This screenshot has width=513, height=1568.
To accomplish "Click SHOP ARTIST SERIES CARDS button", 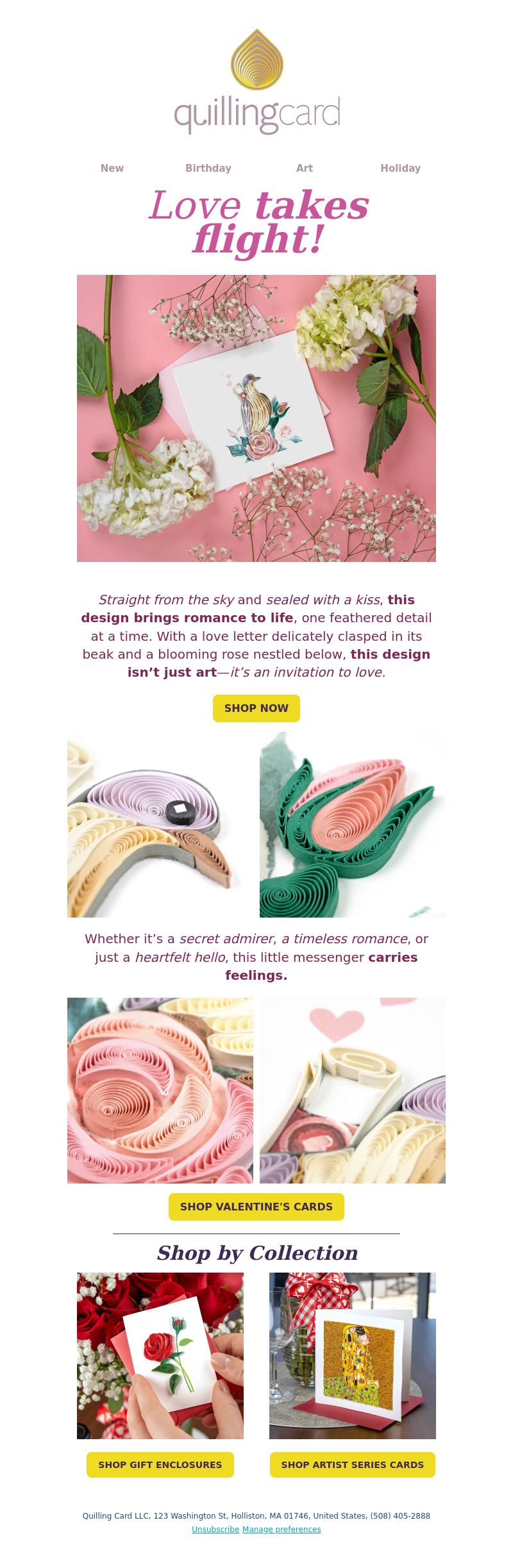I will (x=353, y=1465).
